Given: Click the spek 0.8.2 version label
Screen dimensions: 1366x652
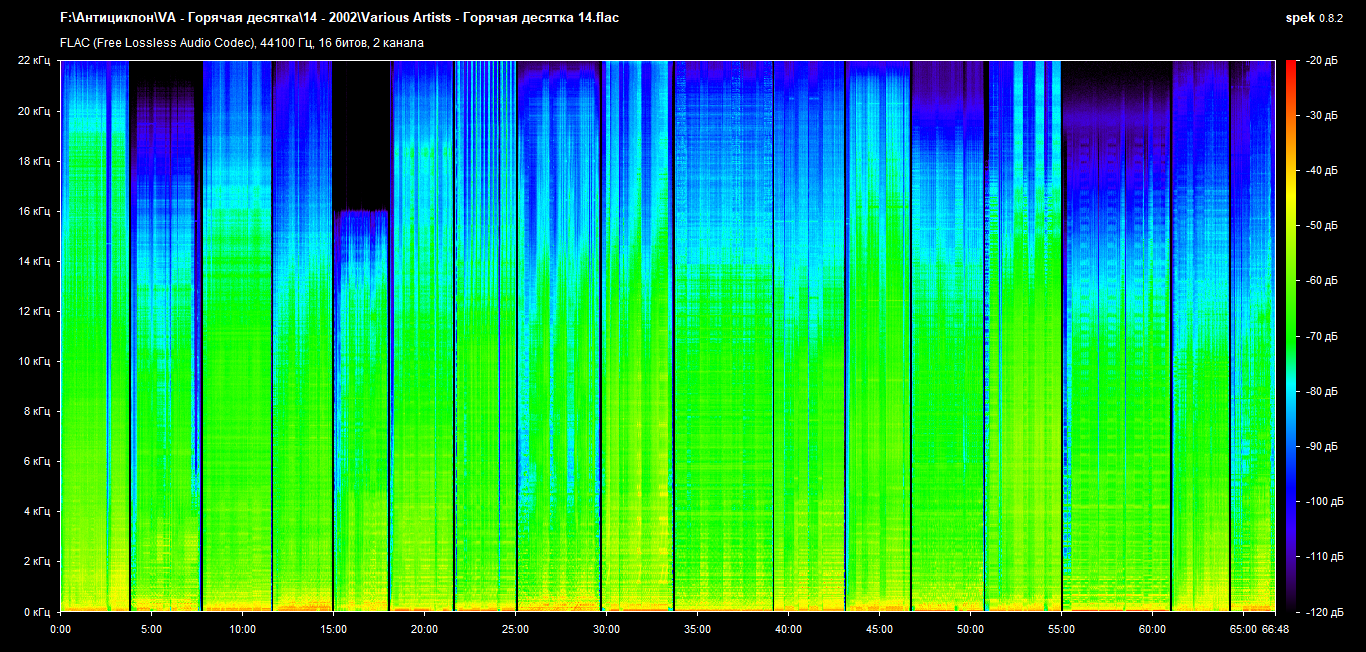Looking at the screenshot, I should [x=1315, y=18].
